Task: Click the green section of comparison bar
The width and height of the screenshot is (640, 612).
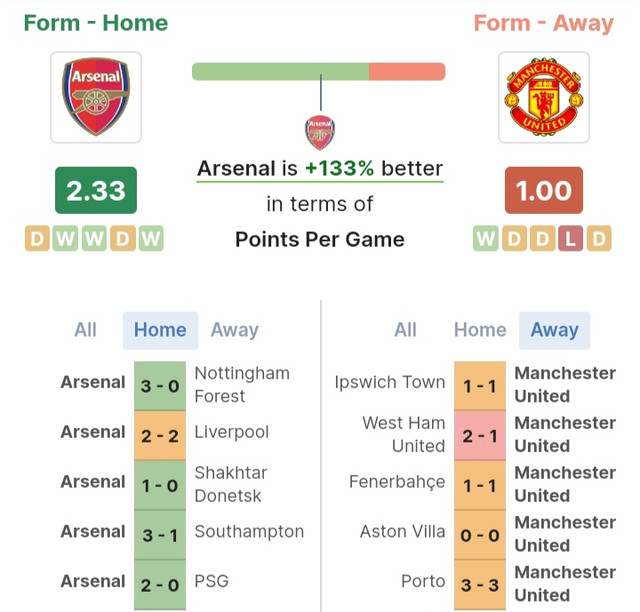Action: tap(280, 71)
